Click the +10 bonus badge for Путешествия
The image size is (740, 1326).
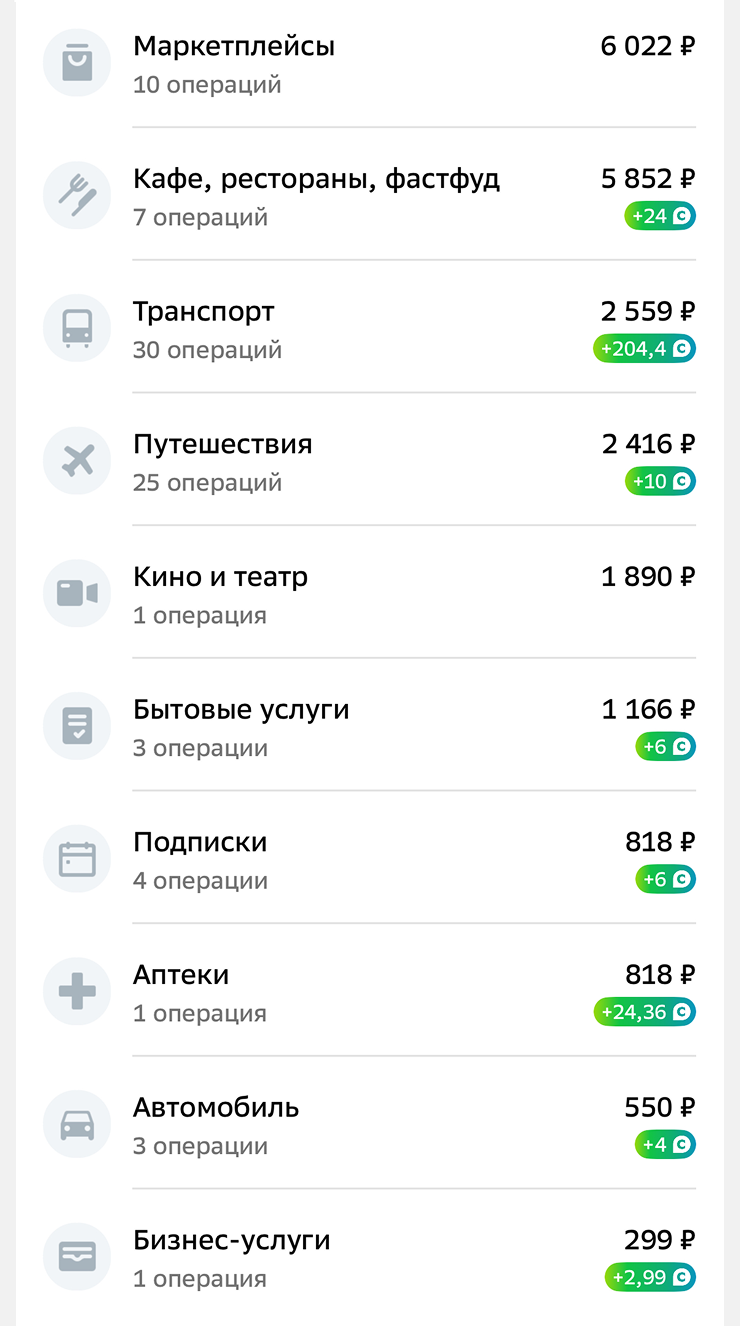click(660, 482)
